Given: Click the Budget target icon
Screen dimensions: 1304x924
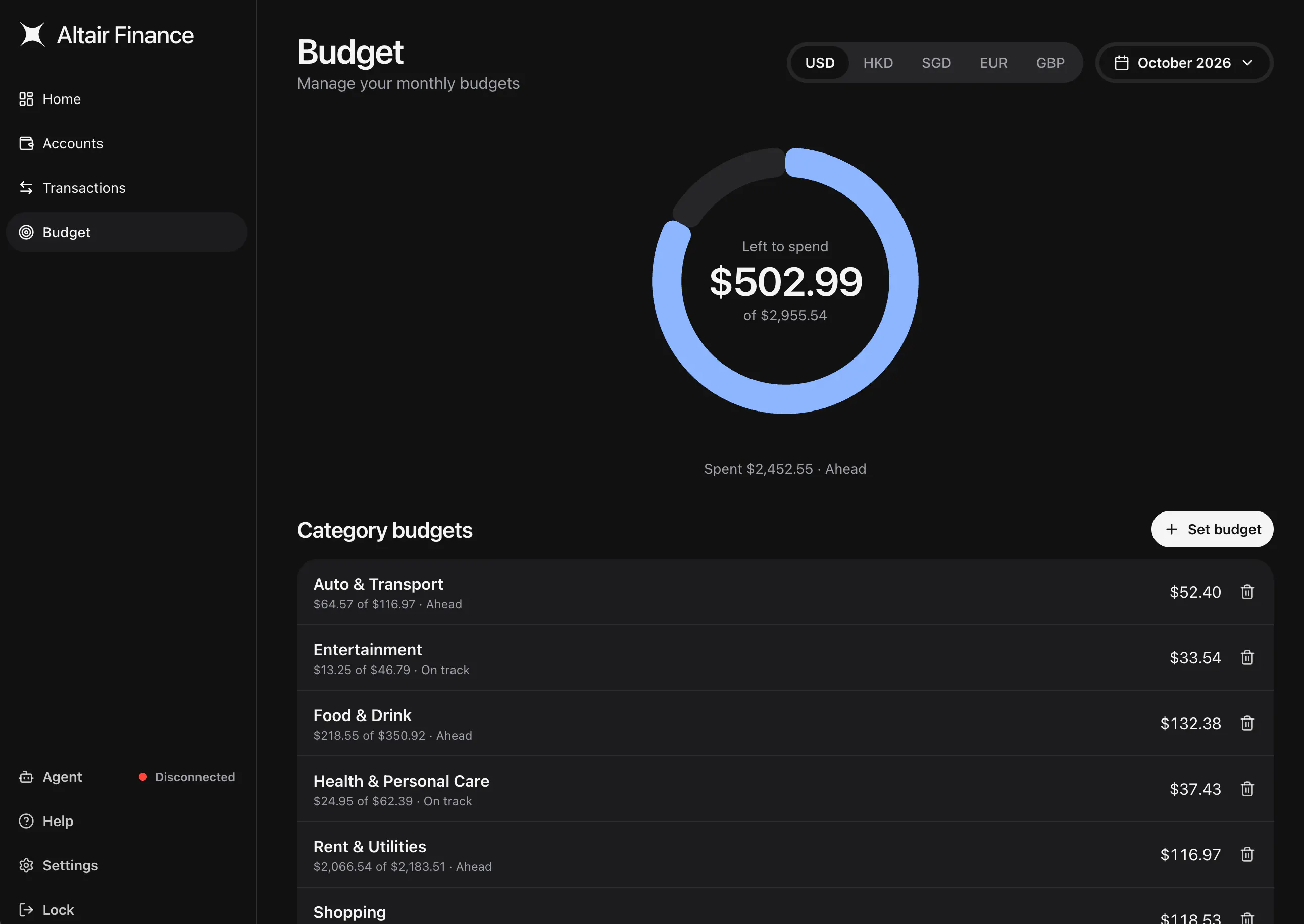Looking at the screenshot, I should click(26, 232).
